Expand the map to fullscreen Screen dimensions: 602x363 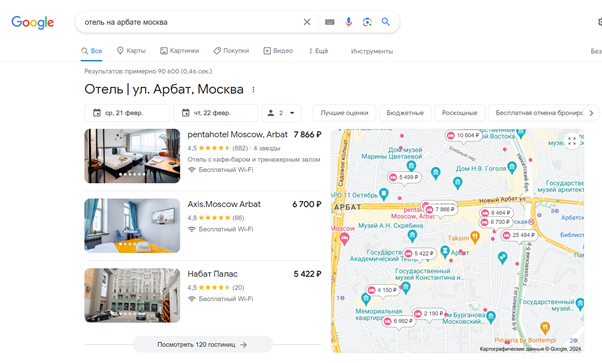[572, 141]
